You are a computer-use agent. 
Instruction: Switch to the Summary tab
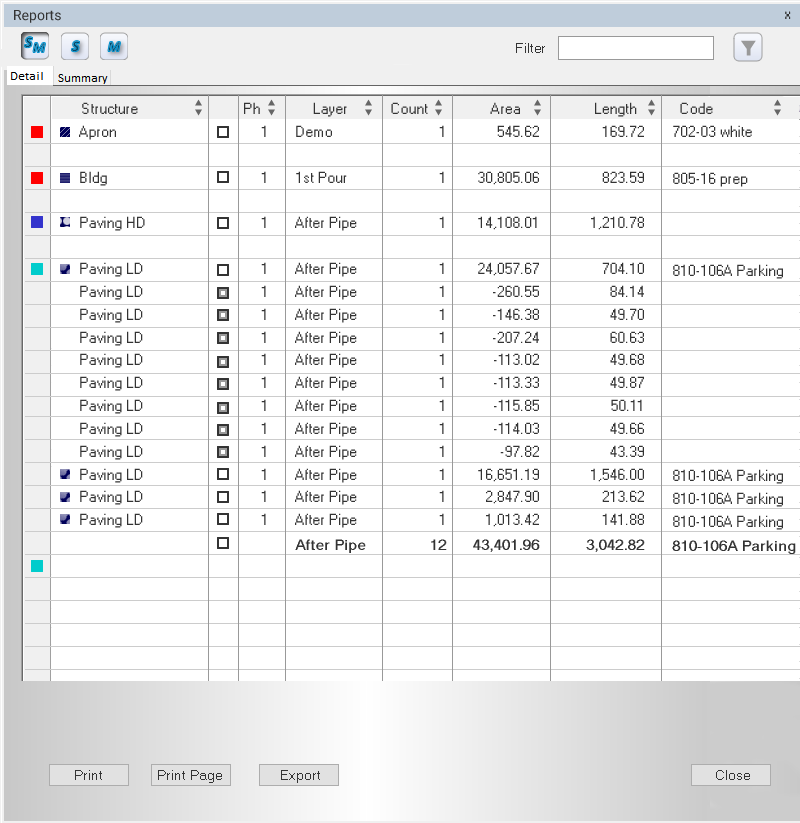click(x=82, y=78)
